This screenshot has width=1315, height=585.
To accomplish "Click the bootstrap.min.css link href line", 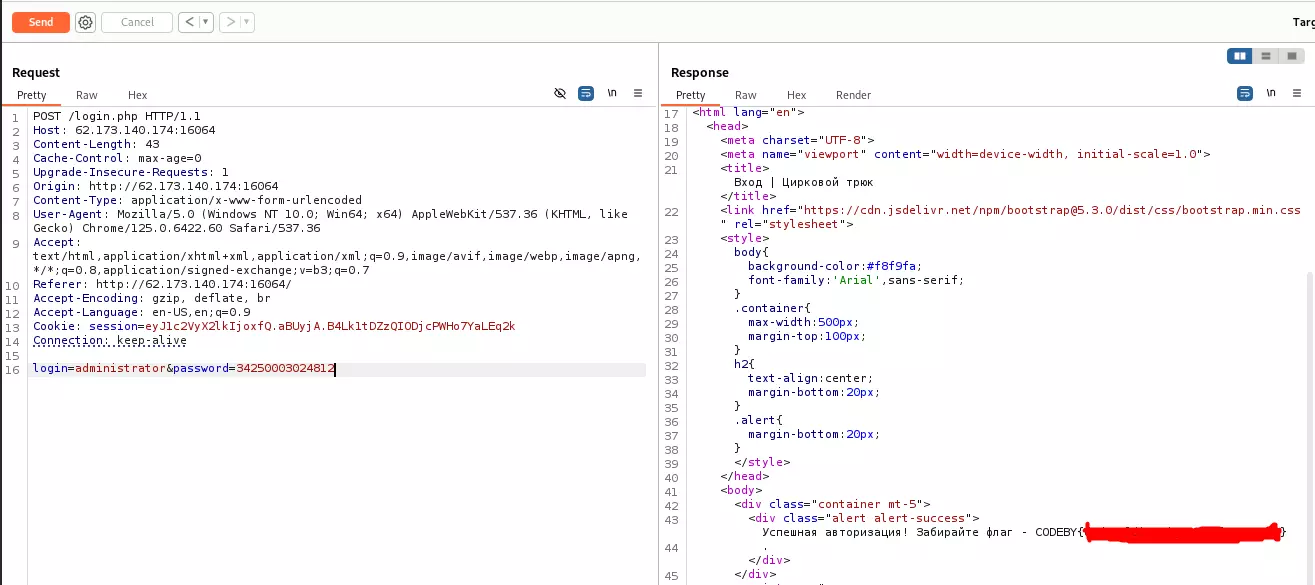I will (x=1010, y=211).
